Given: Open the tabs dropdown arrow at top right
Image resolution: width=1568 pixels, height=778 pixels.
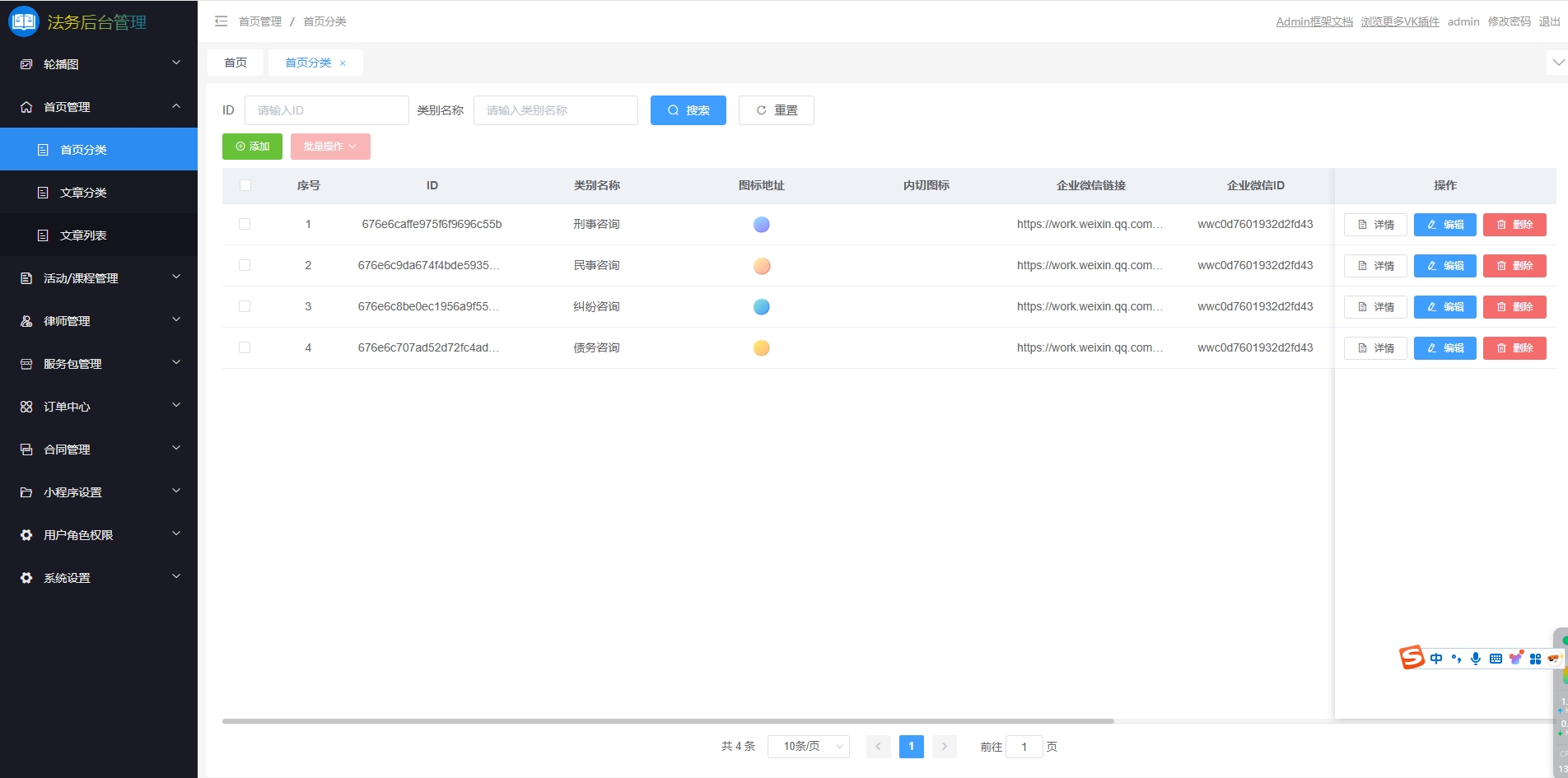Looking at the screenshot, I should click(1557, 63).
